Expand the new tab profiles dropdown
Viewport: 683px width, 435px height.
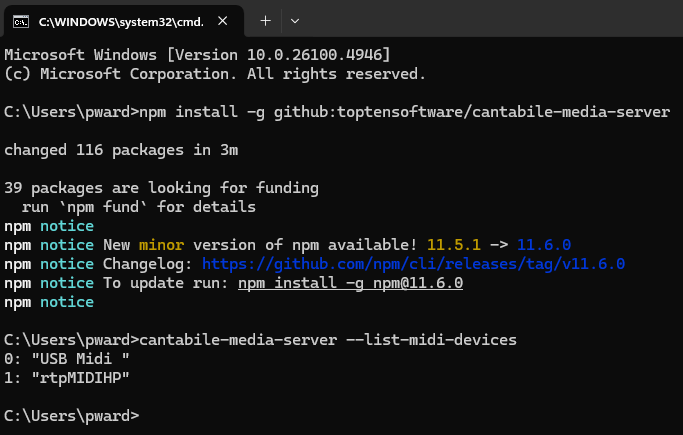[x=294, y=20]
